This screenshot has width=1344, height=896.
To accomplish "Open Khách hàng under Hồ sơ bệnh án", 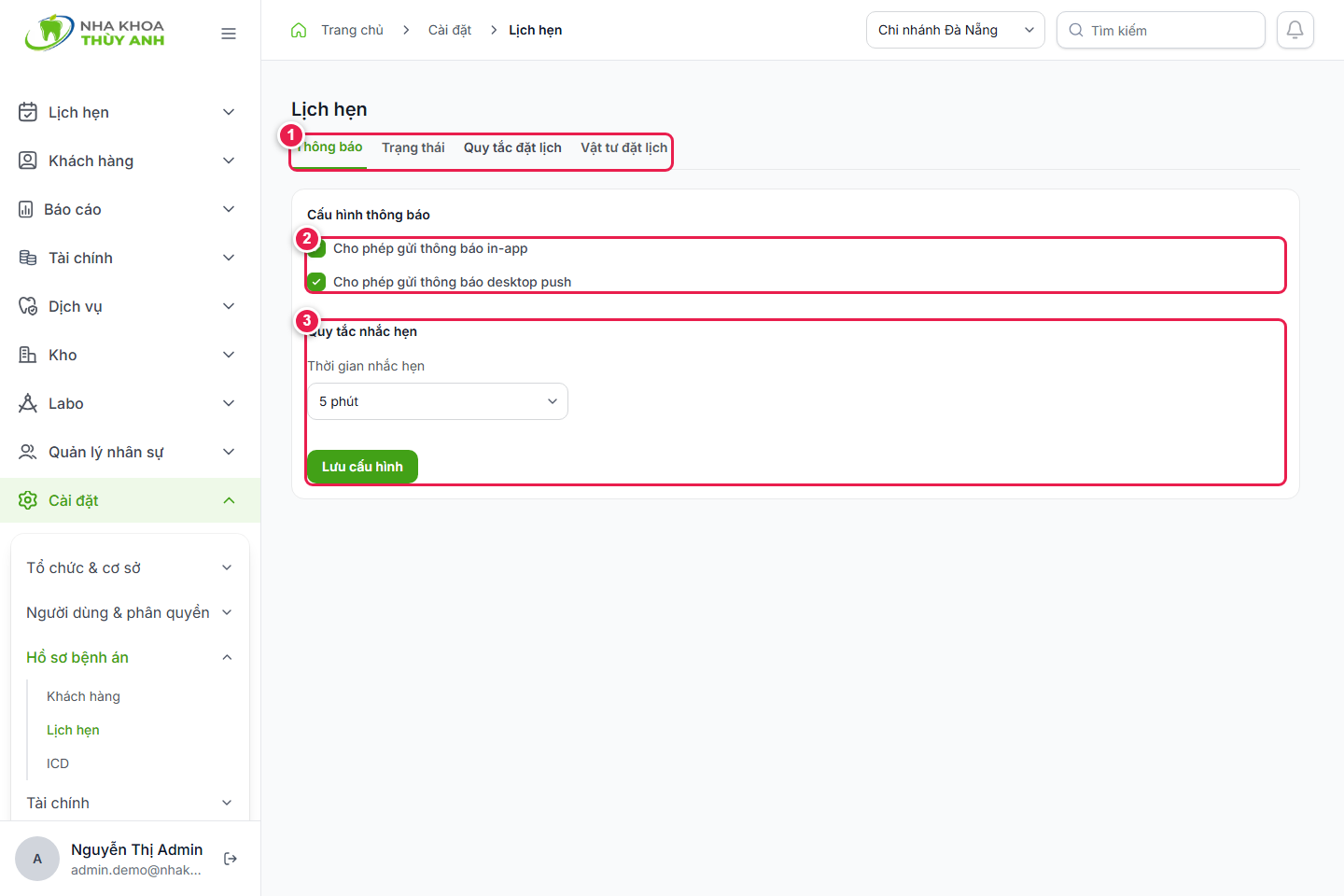I will pyautogui.click(x=83, y=696).
